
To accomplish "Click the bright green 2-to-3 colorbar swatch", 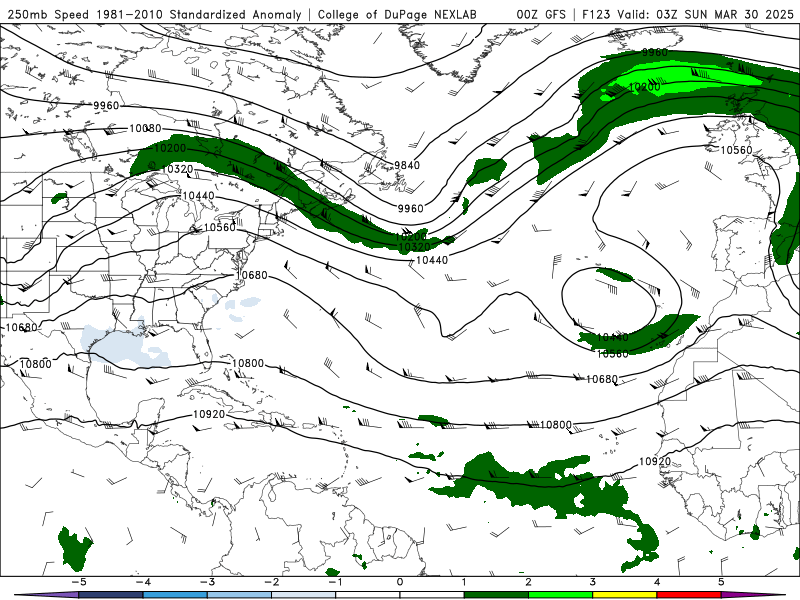I will [560, 595].
